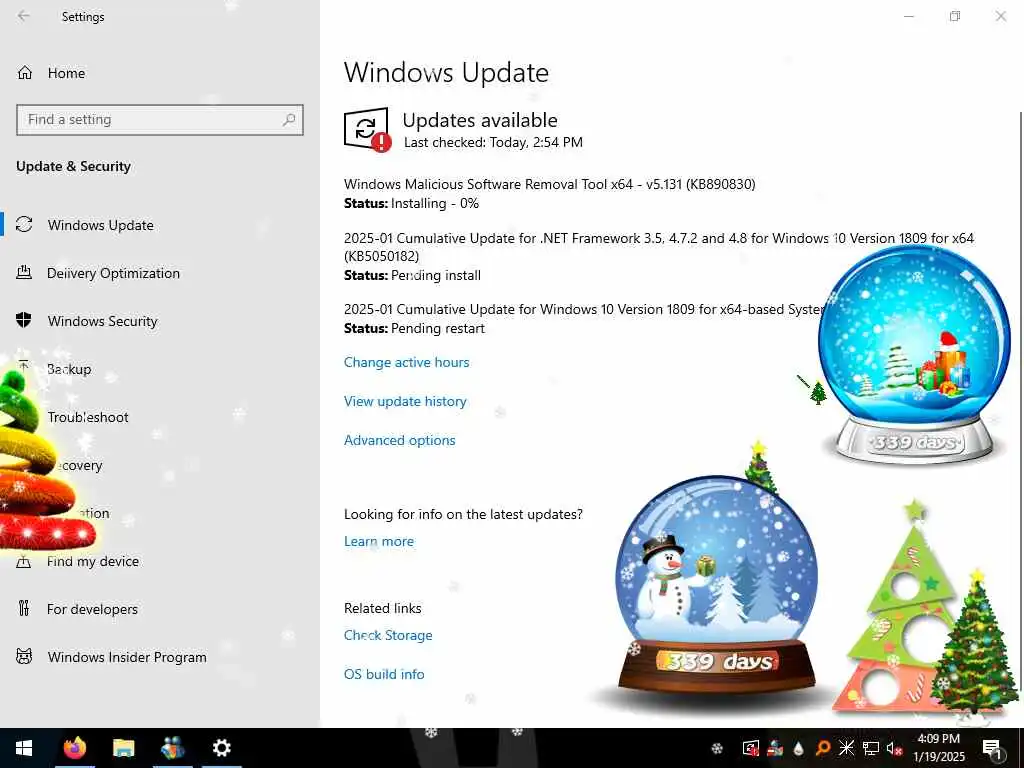Open Advanced options for updates

click(x=399, y=440)
